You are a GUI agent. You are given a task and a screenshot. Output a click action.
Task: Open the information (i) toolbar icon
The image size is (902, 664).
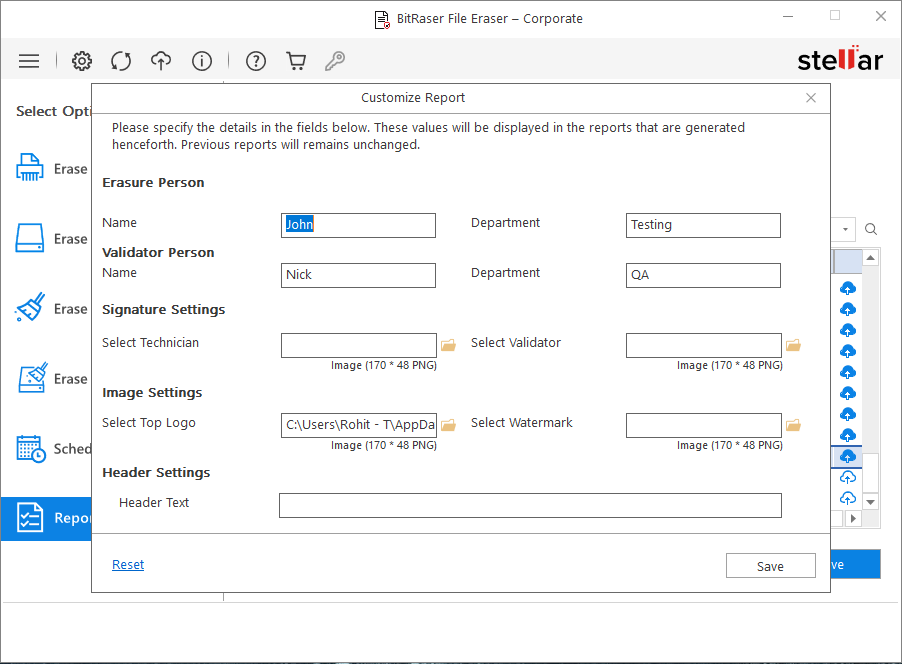point(202,61)
